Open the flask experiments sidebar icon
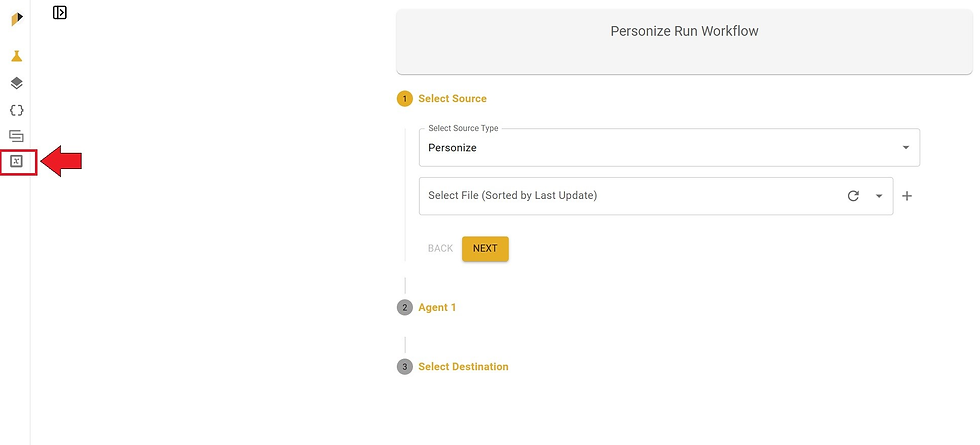The height and width of the screenshot is (445, 980). [17, 56]
